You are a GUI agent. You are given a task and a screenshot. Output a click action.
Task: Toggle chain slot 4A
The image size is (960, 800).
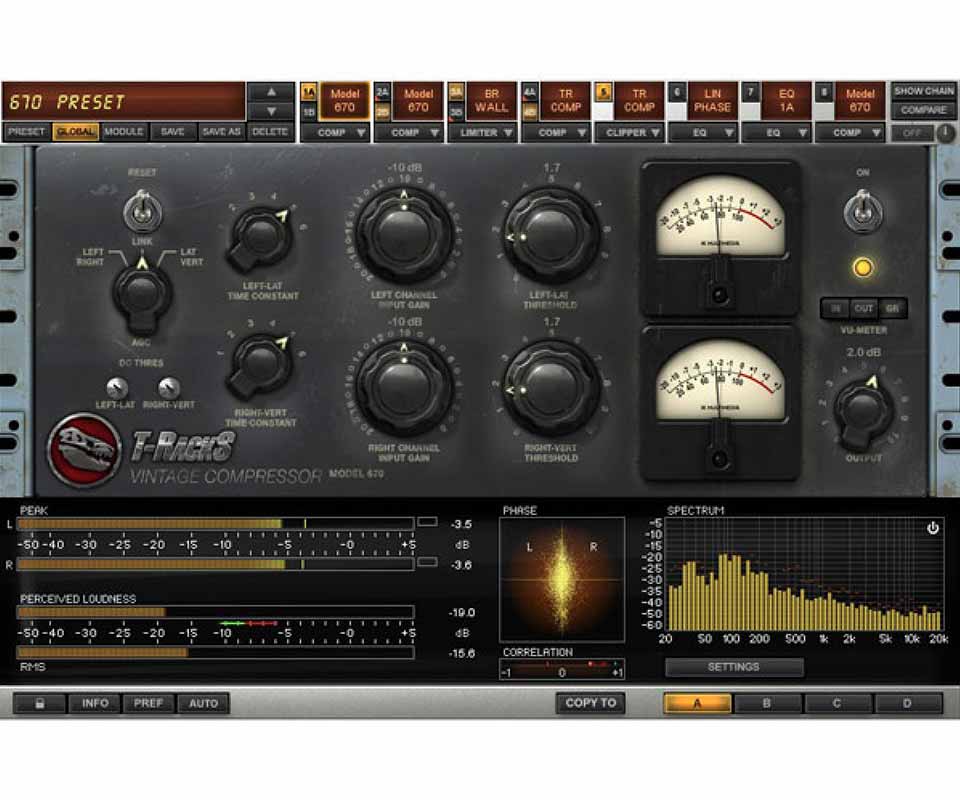(x=530, y=92)
